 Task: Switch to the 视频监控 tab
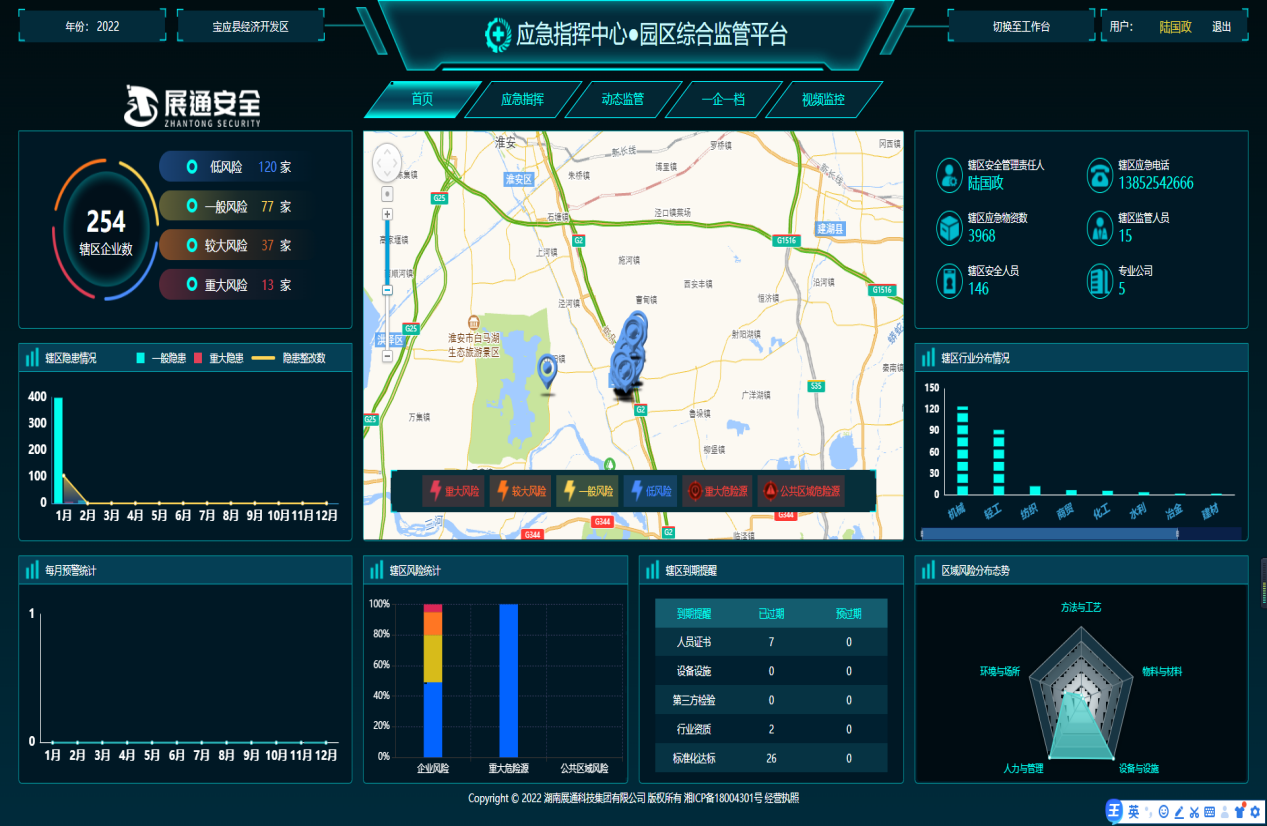point(823,100)
